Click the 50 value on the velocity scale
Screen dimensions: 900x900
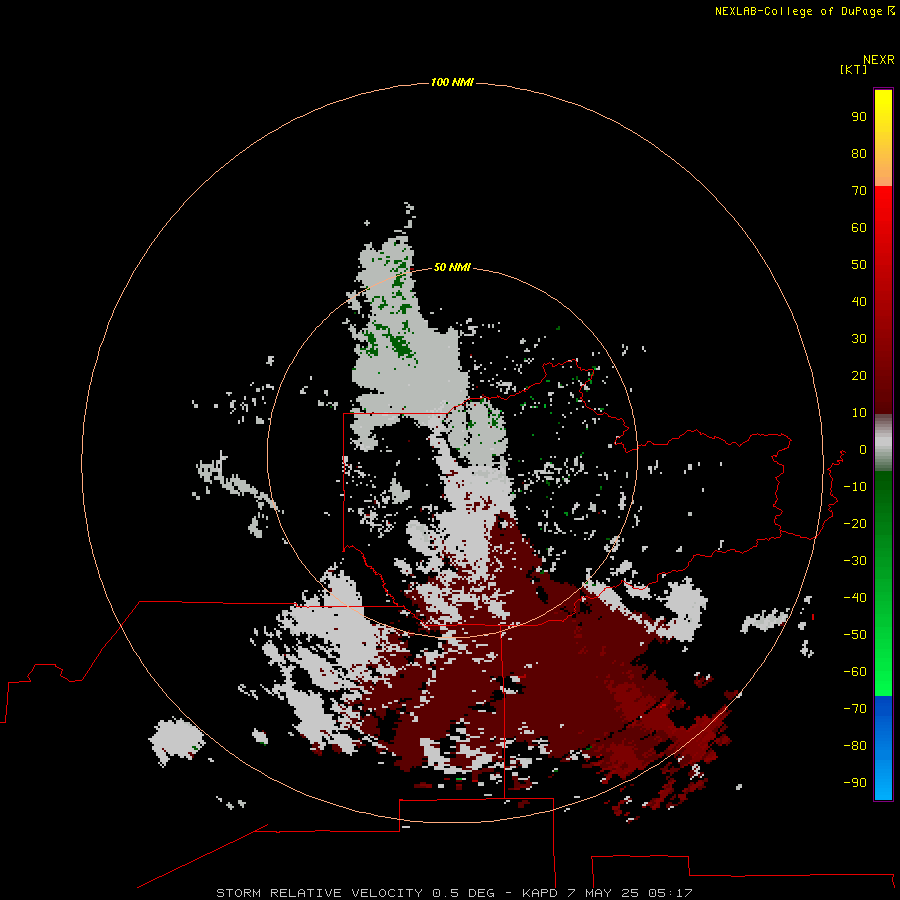point(859,265)
